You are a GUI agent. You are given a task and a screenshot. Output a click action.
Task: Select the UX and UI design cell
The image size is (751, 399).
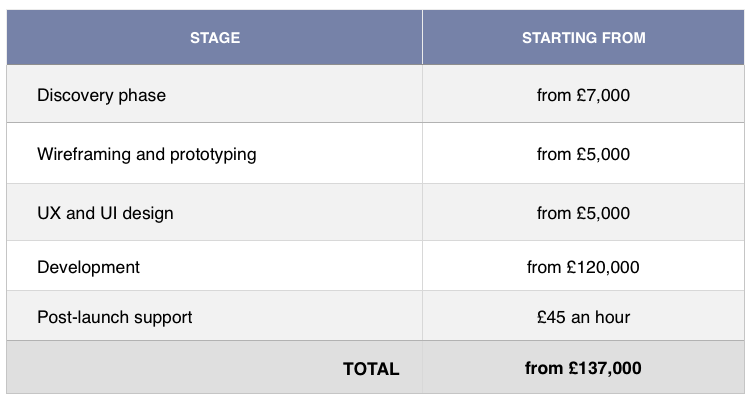point(215,212)
